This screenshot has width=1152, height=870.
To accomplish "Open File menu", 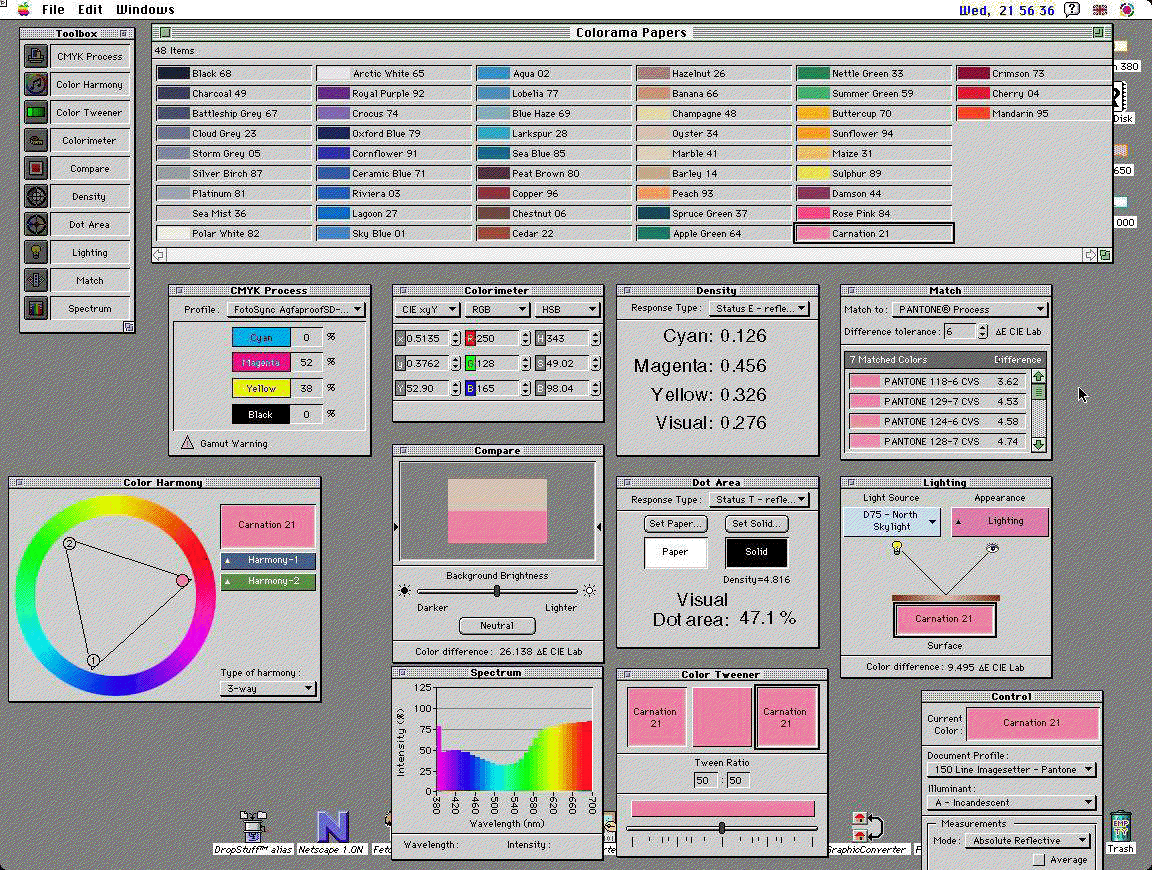I will pyautogui.click(x=53, y=10).
